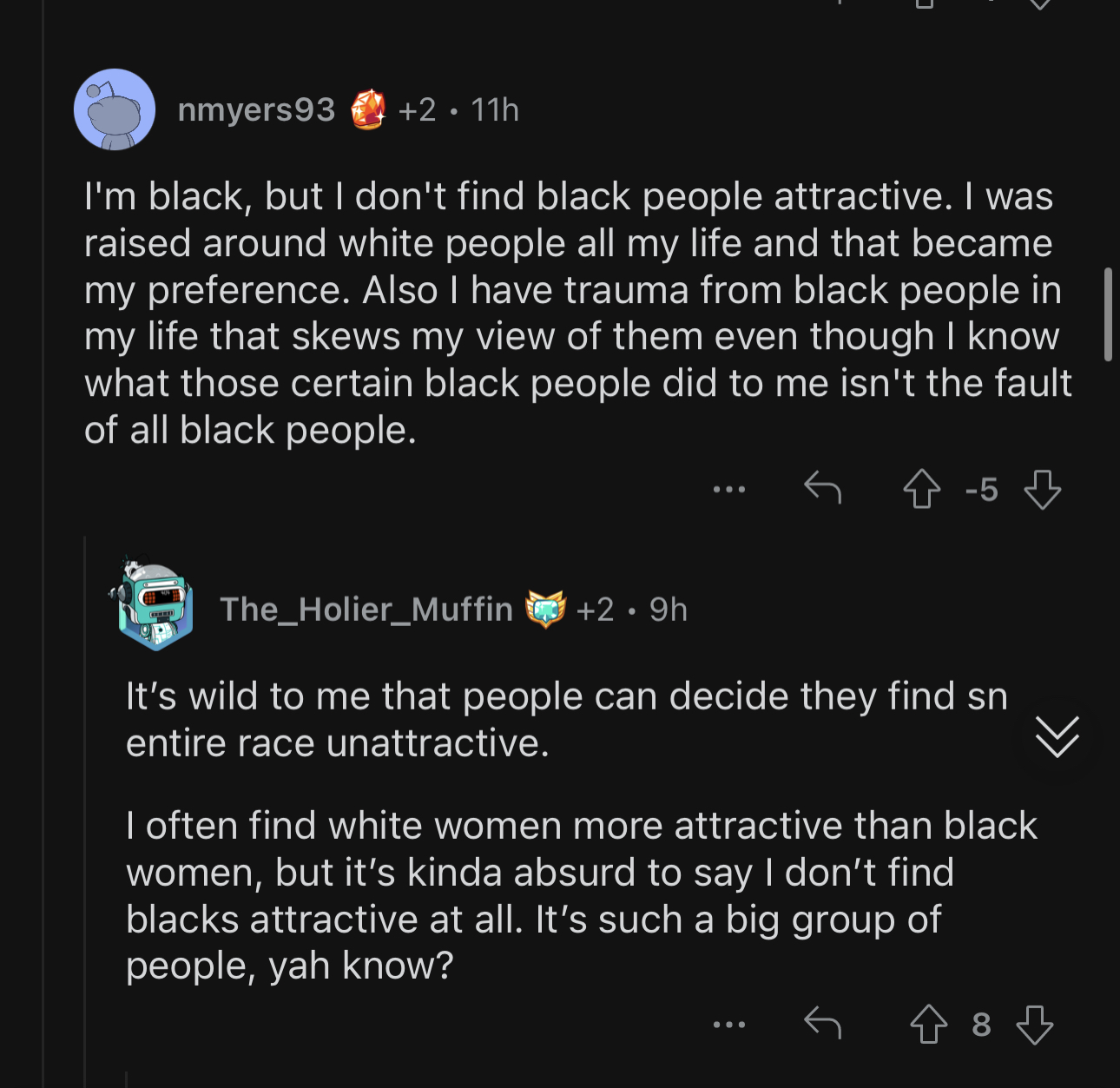Click the vertical scrollbar handle

[1108, 314]
